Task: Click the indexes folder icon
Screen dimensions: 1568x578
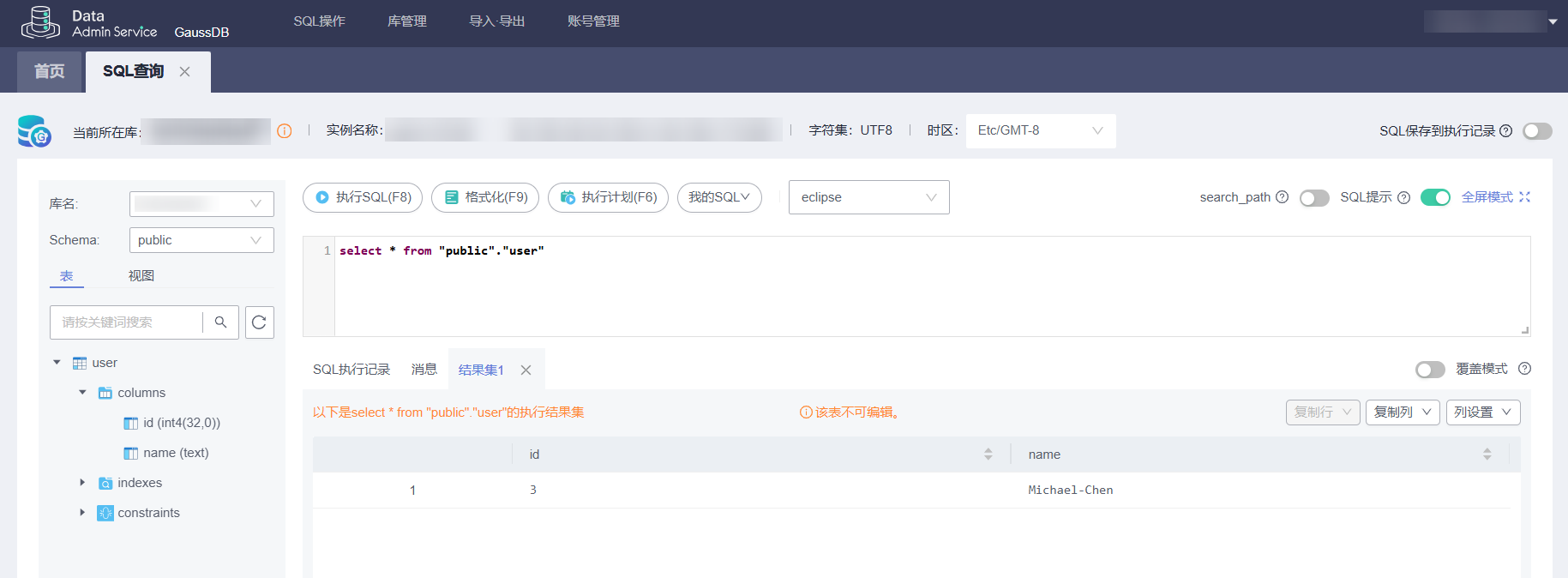Action: 105,483
